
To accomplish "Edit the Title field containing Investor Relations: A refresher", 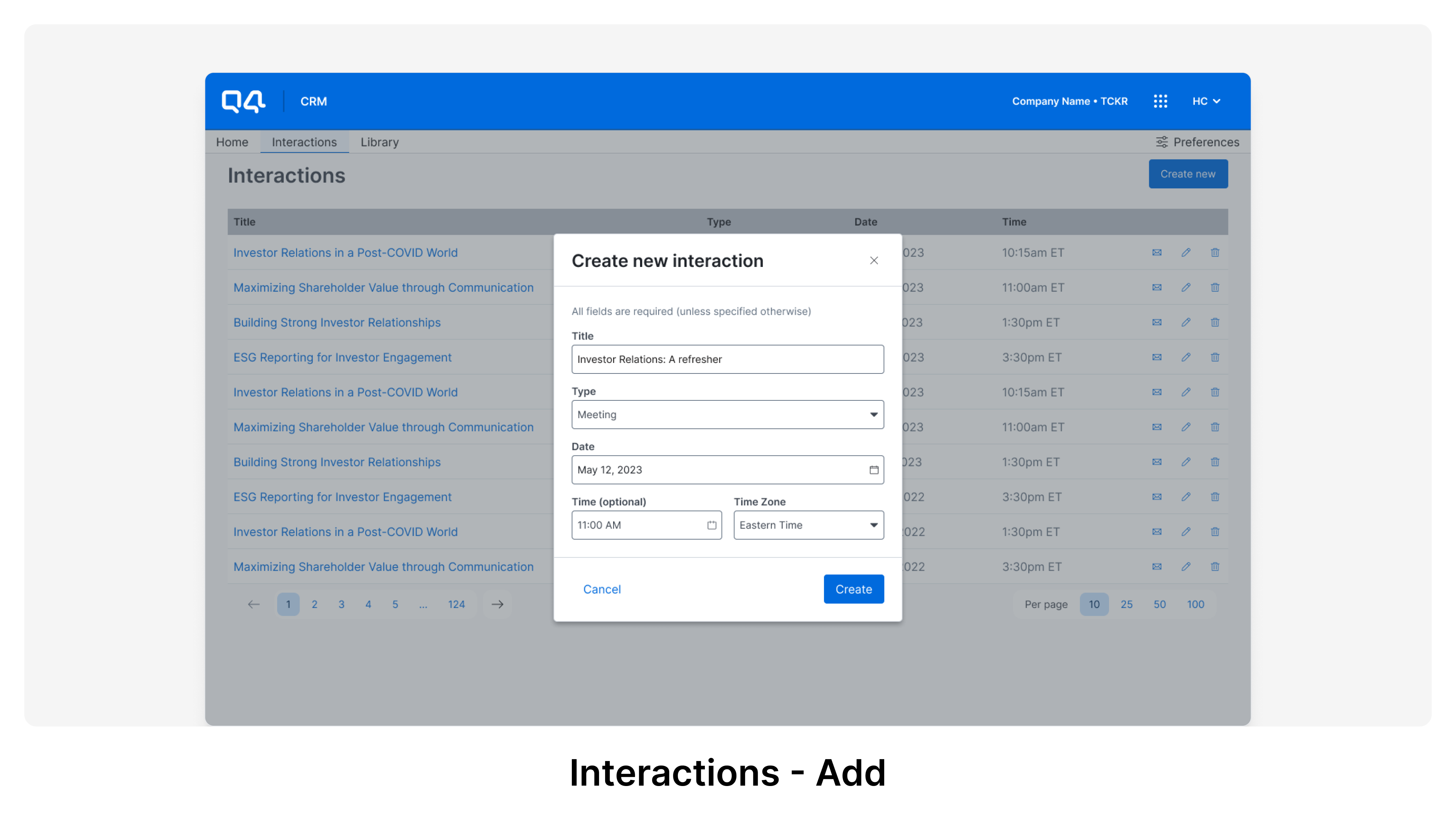I will (728, 359).
